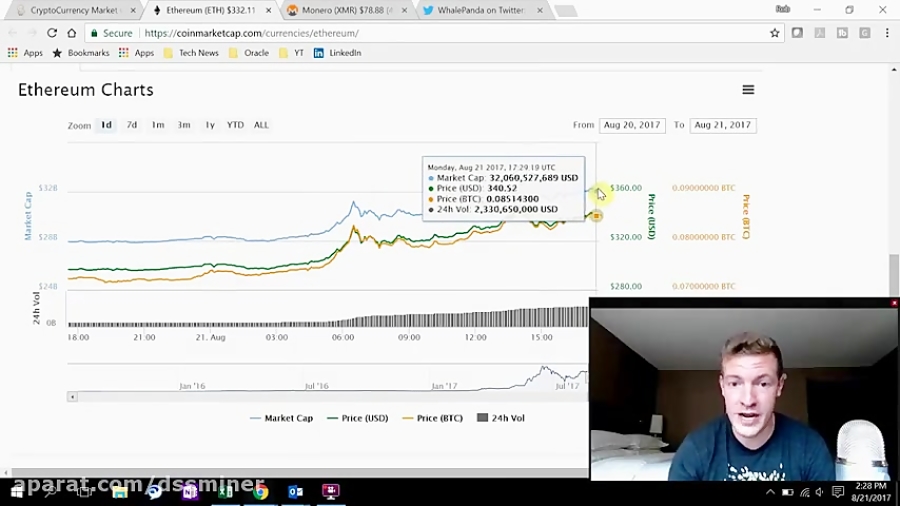Viewport: 900px width, 506px height.
Task: Toggle Price (BTC) series in legend
Action: click(433, 418)
